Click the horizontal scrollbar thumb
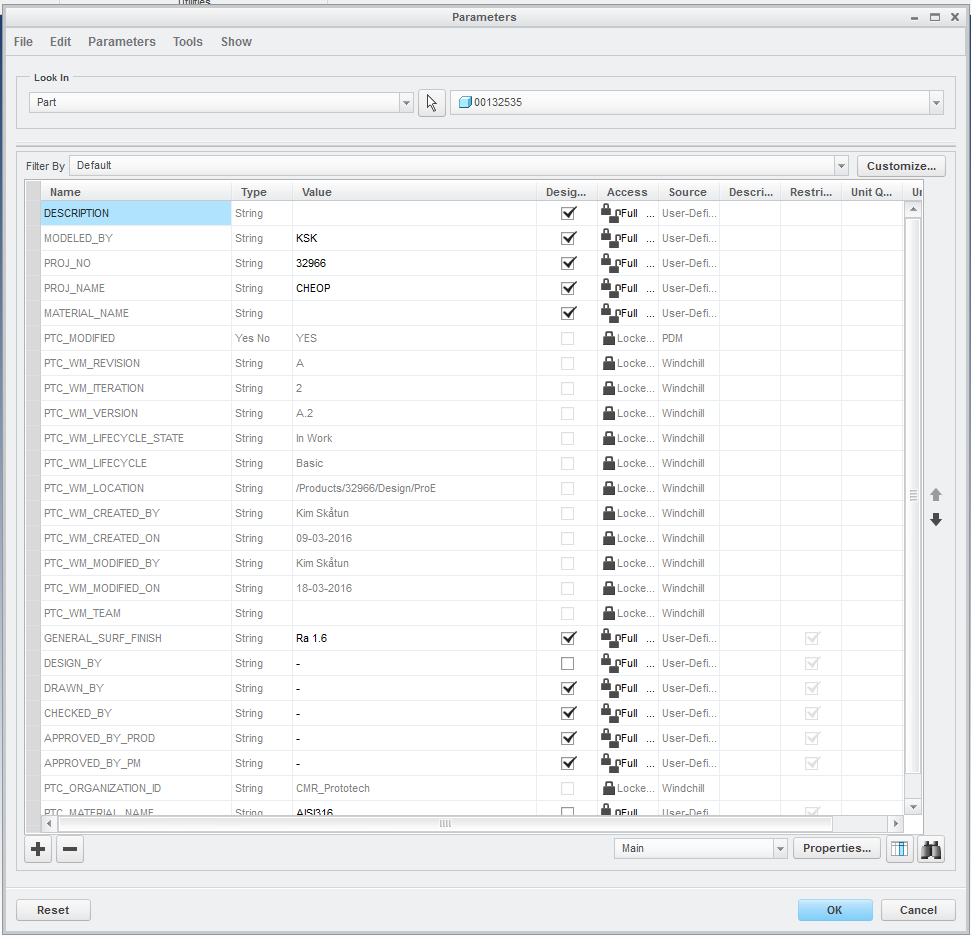This screenshot has width=971, height=938. [x=445, y=823]
